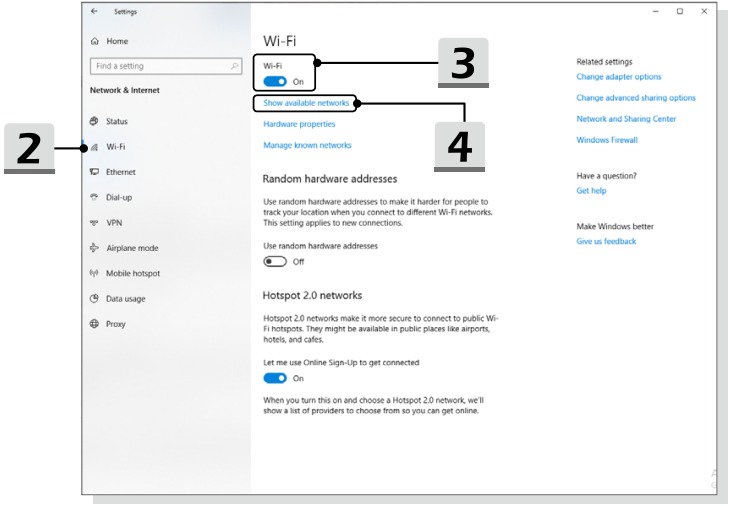This screenshot has width=731, height=506.
Task: Open Airplane mode settings
Action: tap(132, 248)
